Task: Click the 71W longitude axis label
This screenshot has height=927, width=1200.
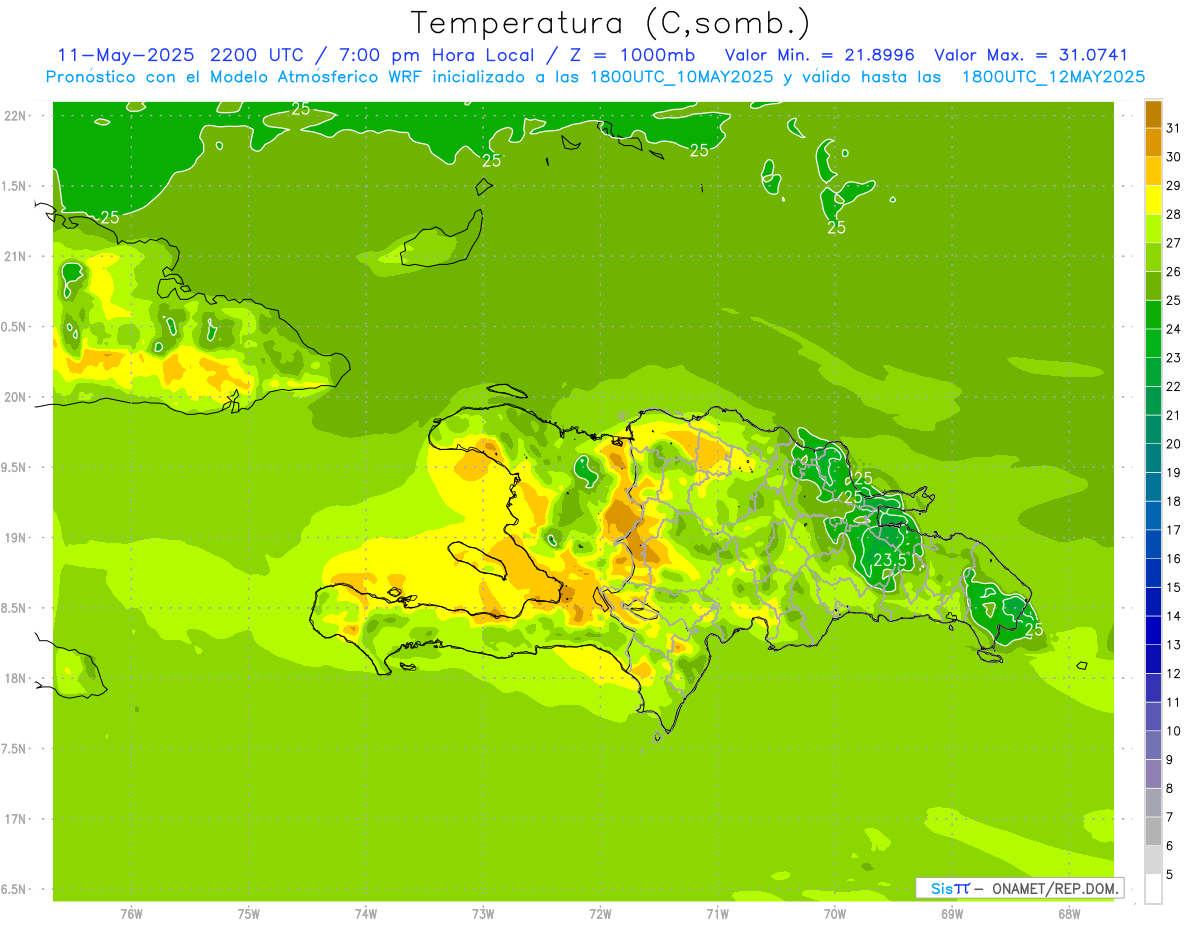Action: (x=717, y=913)
